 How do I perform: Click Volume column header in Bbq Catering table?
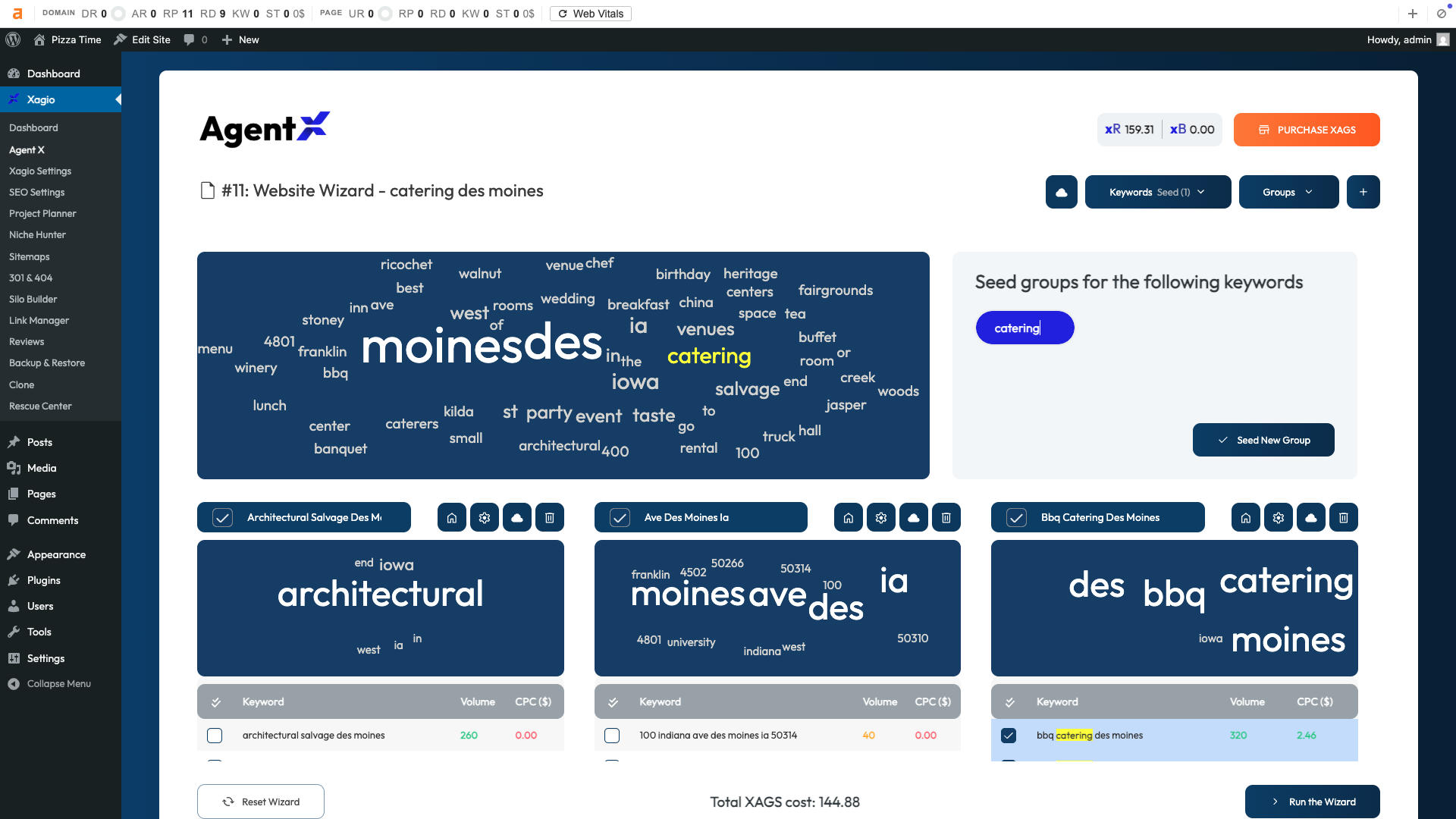[1247, 702]
